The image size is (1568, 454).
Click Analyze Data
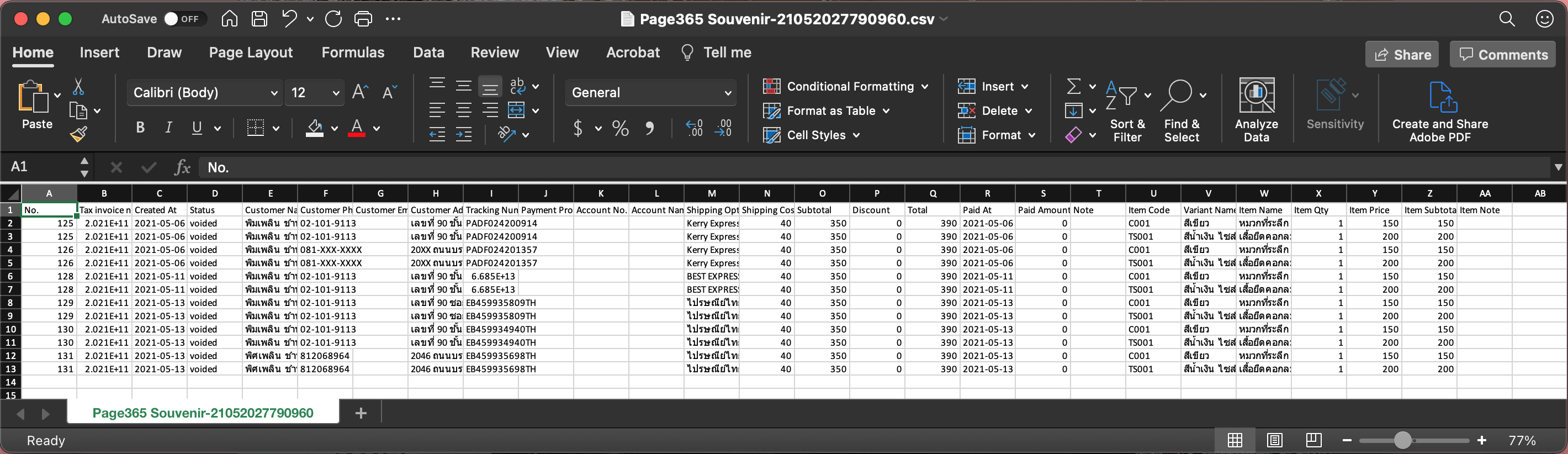[x=1257, y=111]
